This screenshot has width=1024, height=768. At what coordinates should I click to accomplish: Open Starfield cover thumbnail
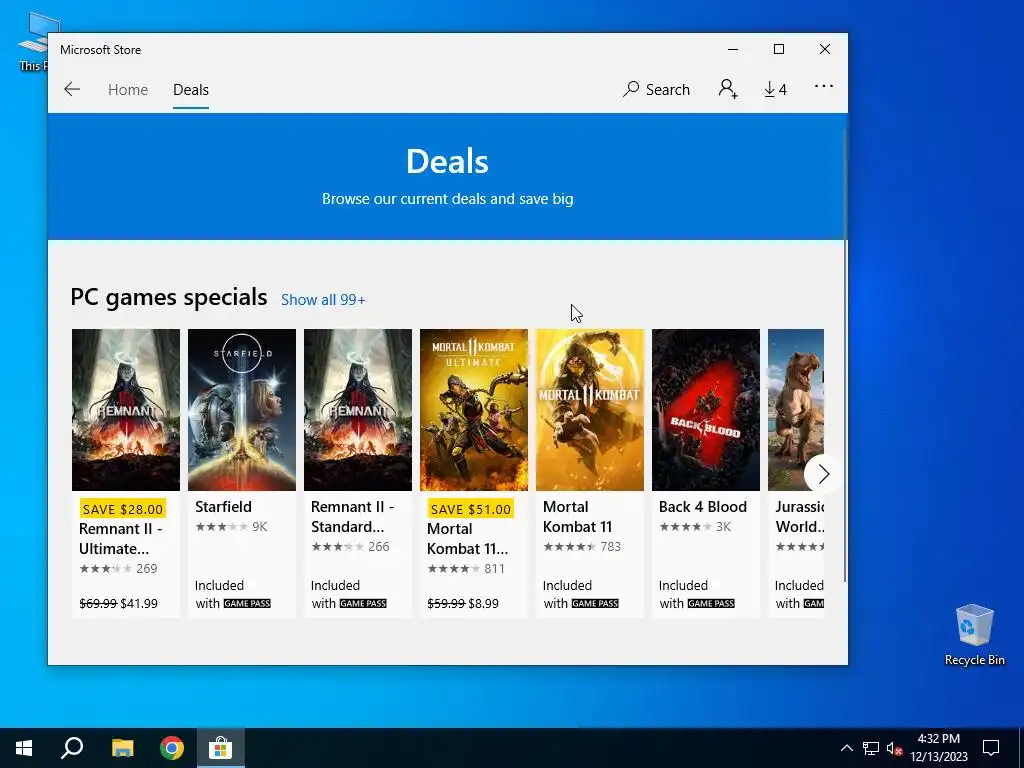(x=242, y=409)
